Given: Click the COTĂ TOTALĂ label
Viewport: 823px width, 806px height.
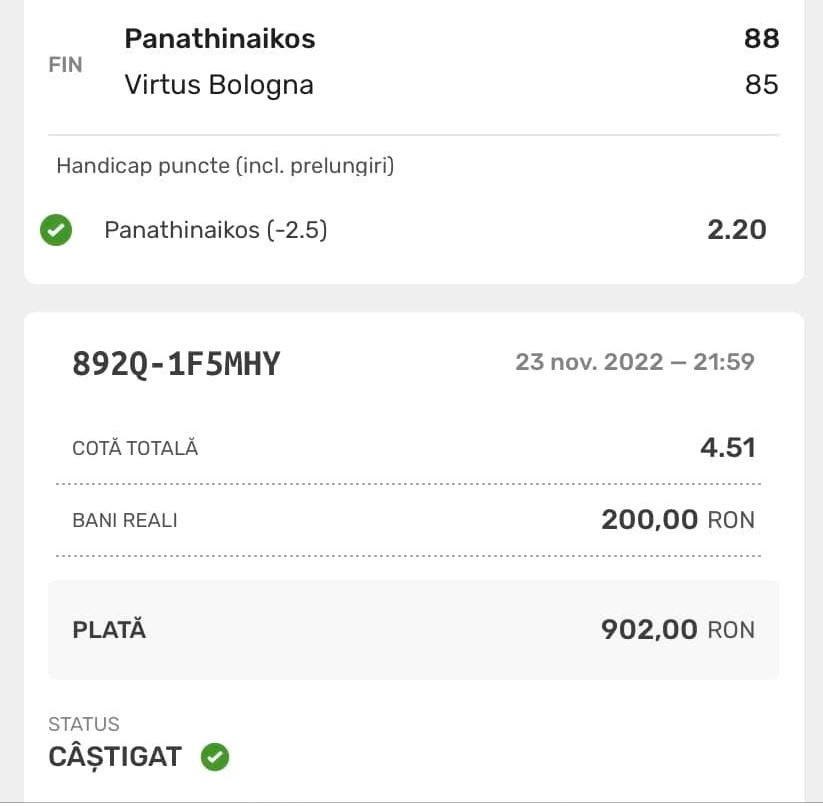Looking at the screenshot, I should pyautogui.click(x=135, y=449).
